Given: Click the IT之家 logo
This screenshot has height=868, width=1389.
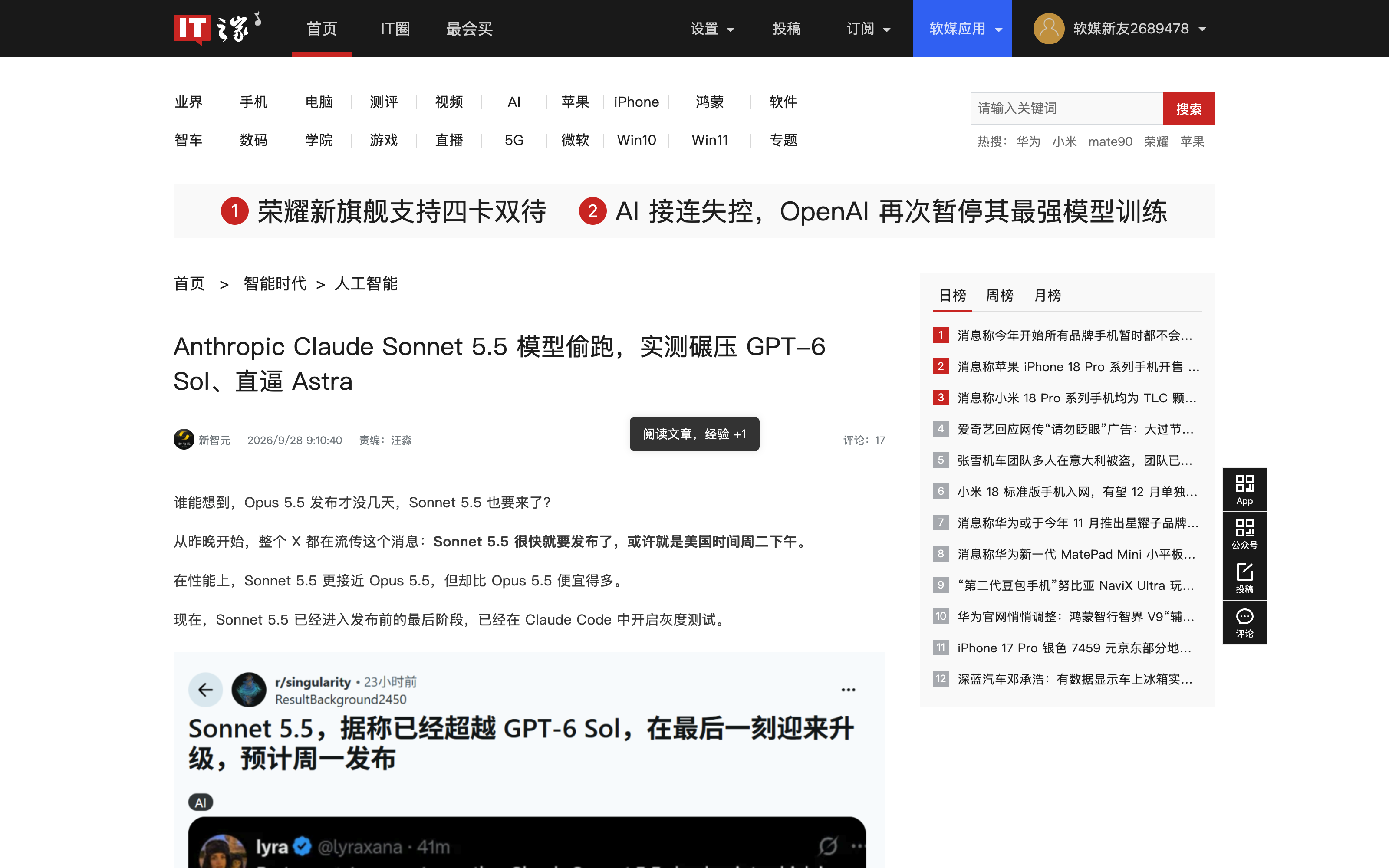Looking at the screenshot, I should (217, 28).
